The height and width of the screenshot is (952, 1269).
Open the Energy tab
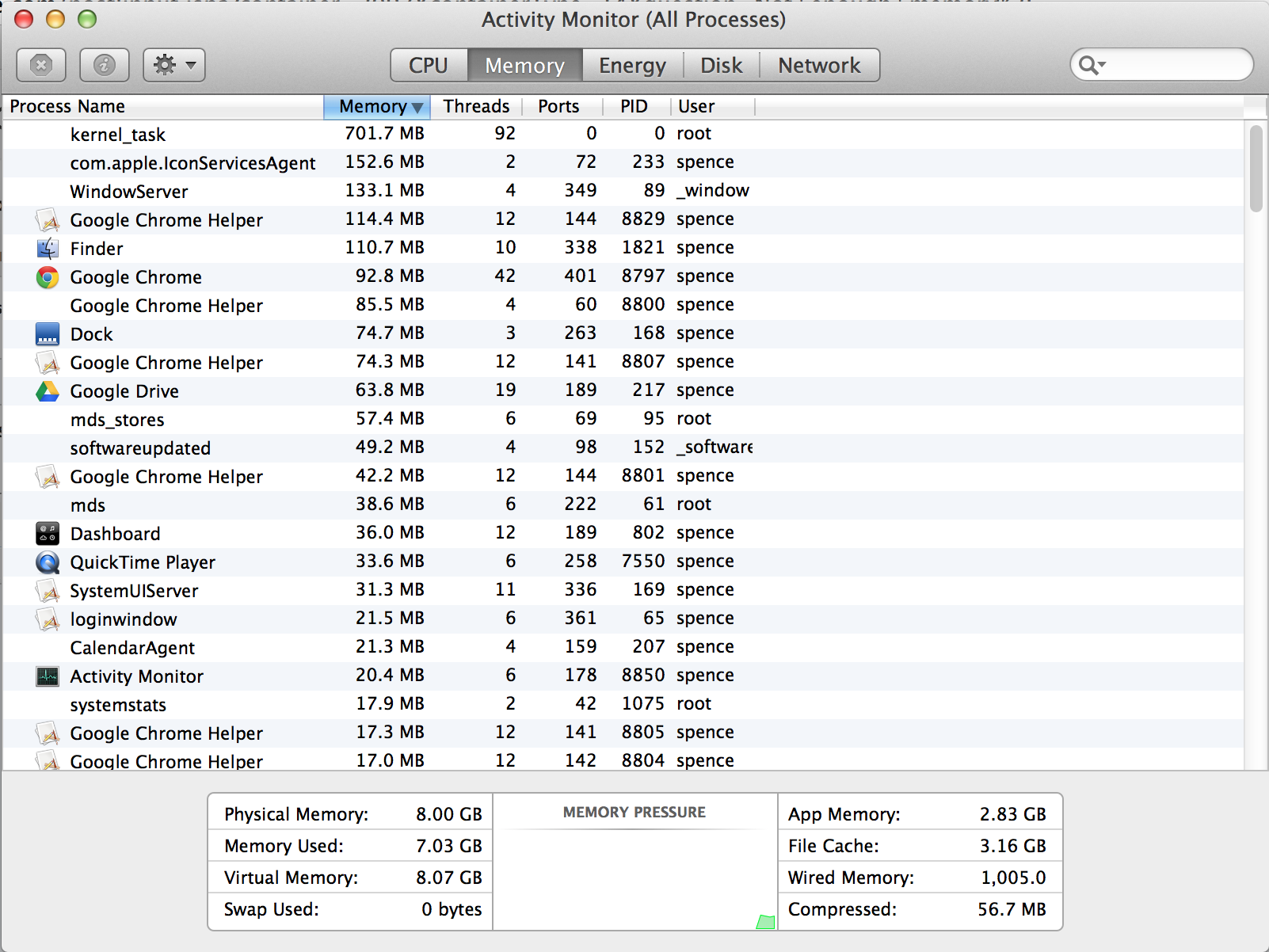click(632, 65)
